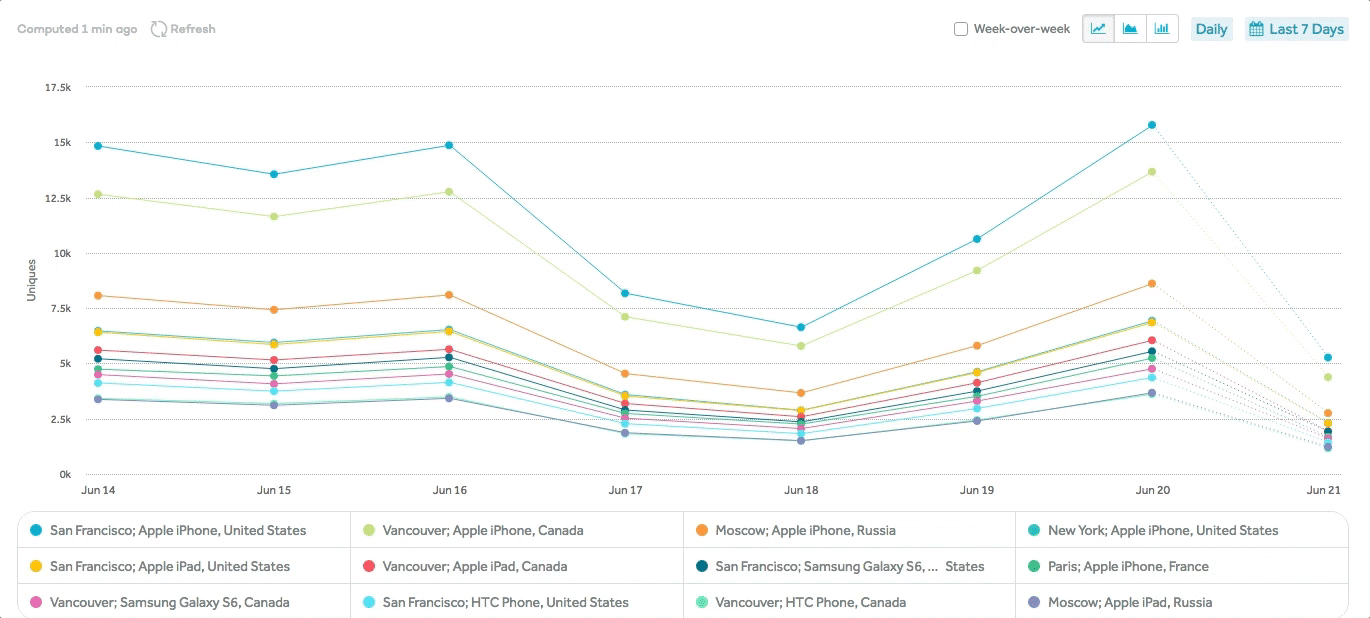Enable the Week-over-week checkbox
Image resolution: width=1370 pixels, height=618 pixels.
(961, 29)
